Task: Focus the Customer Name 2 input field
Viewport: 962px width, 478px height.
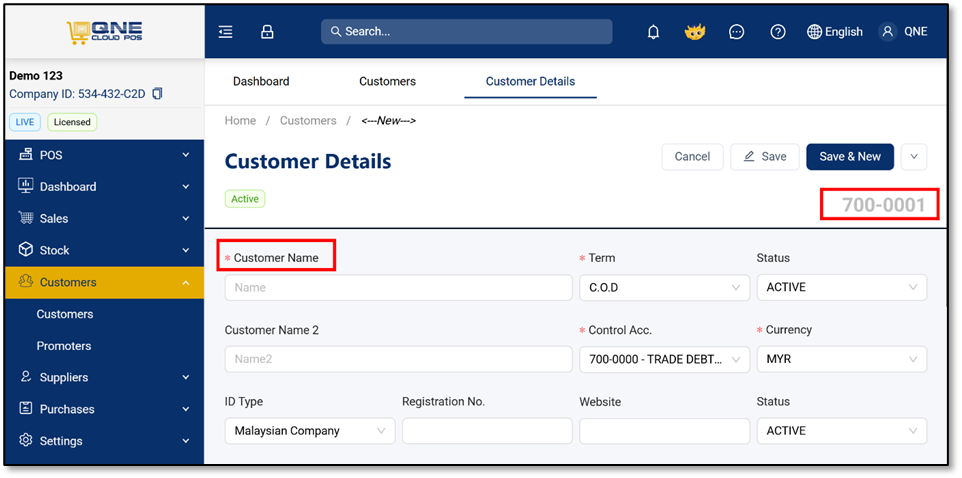Action: coord(399,359)
